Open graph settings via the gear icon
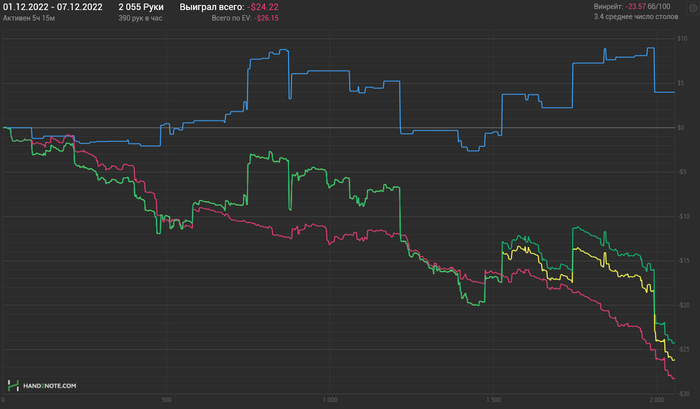This screenshot has height=409, width=700. pyautogui.click(x=693, y=8)
